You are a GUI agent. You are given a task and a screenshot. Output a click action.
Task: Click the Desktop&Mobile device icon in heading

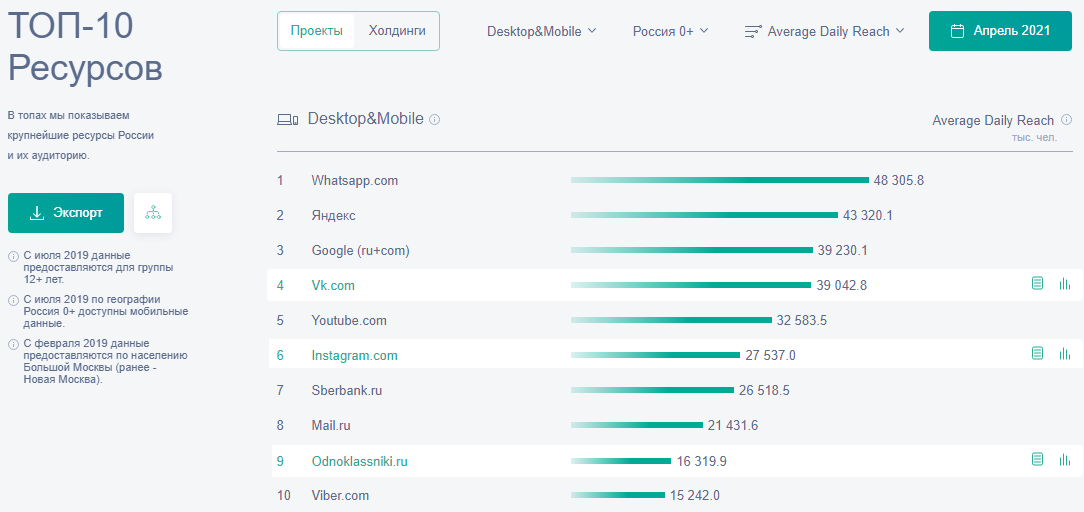tap(288, 120)
